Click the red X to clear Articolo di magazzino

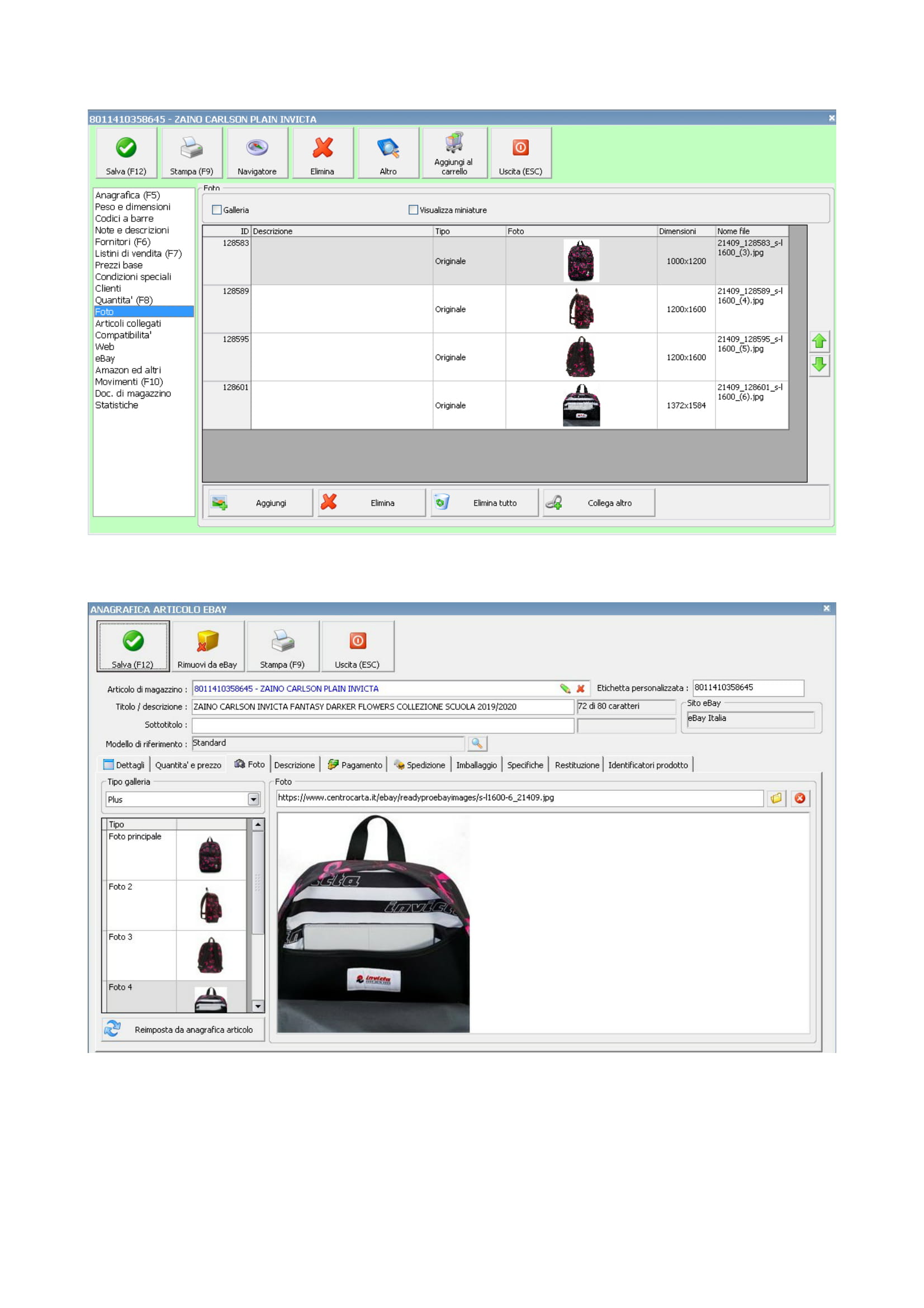pyautogui.click(x=580, y=688)
